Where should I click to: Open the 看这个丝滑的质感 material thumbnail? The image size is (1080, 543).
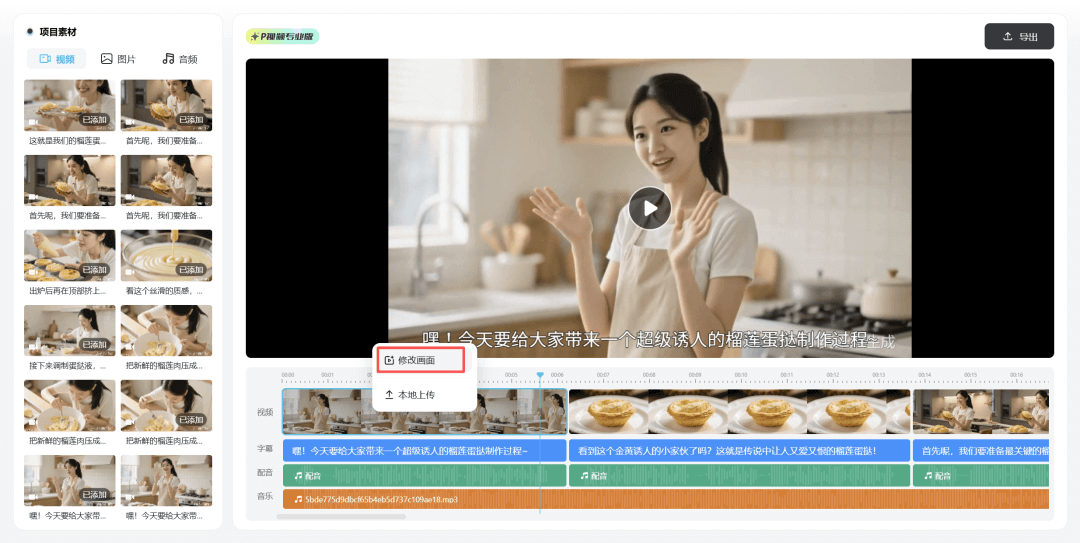pos(166,256)
